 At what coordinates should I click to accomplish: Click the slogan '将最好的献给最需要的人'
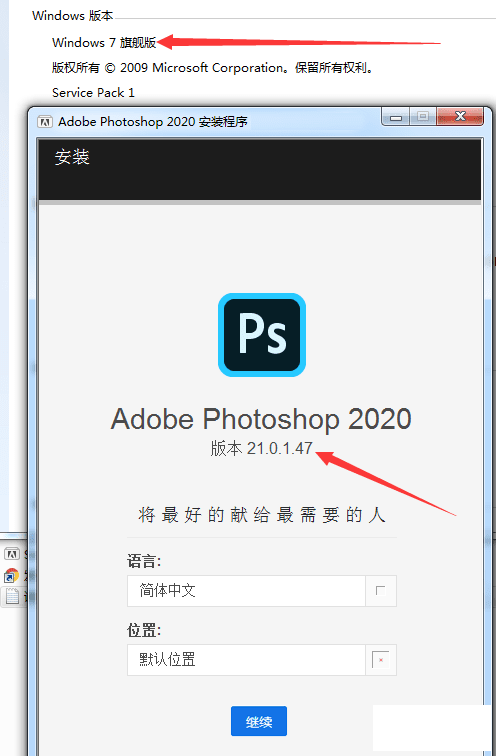point(262,515)
